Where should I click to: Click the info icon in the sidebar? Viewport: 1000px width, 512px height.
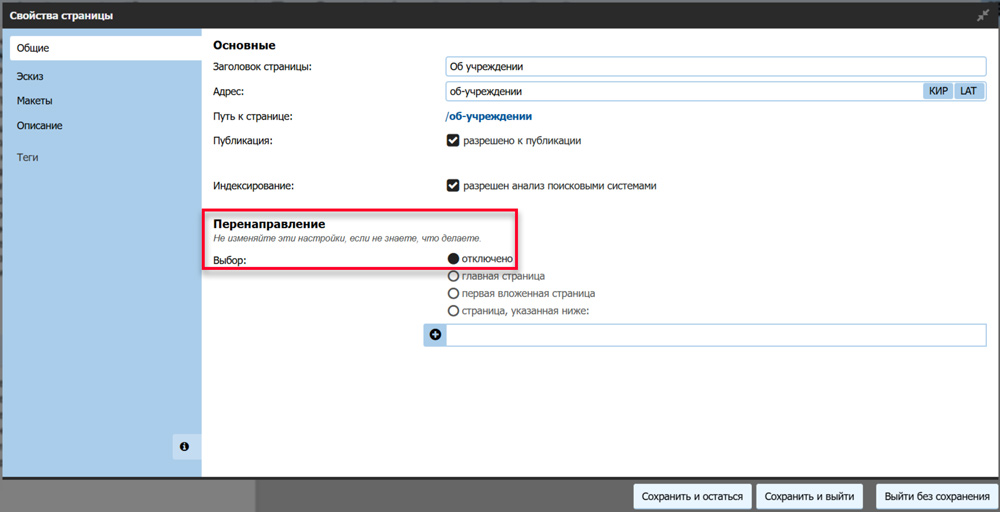point(185,446)
